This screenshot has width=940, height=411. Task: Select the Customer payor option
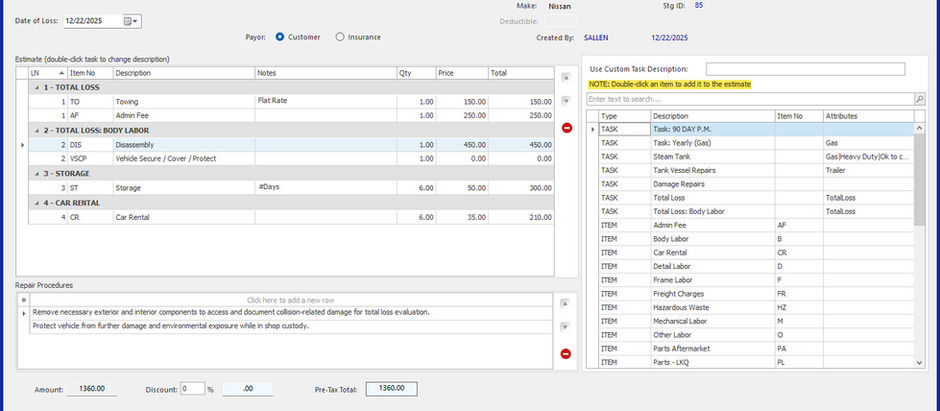280,37
